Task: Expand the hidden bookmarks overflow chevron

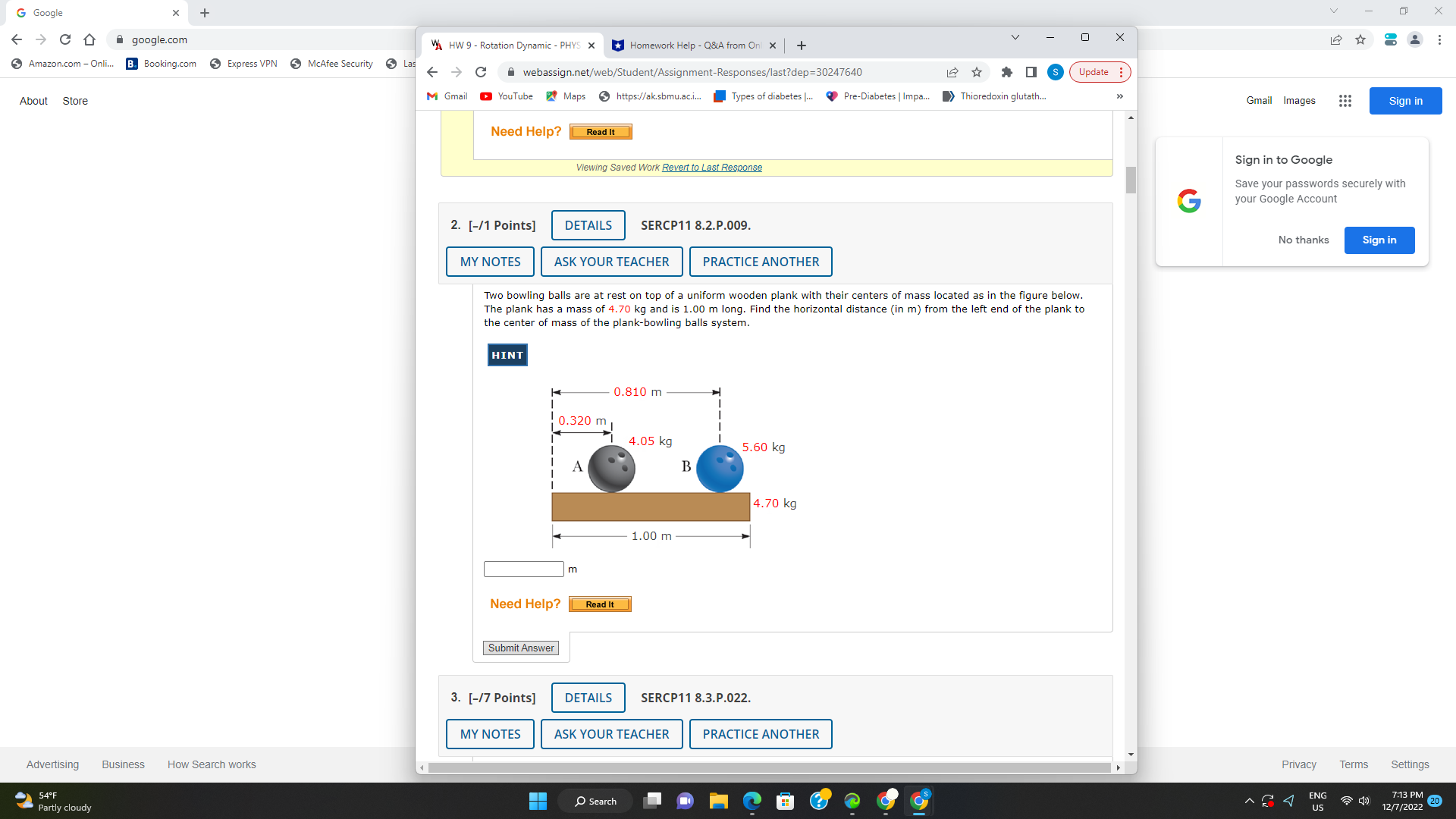Action: click(x=1119, y=96)
